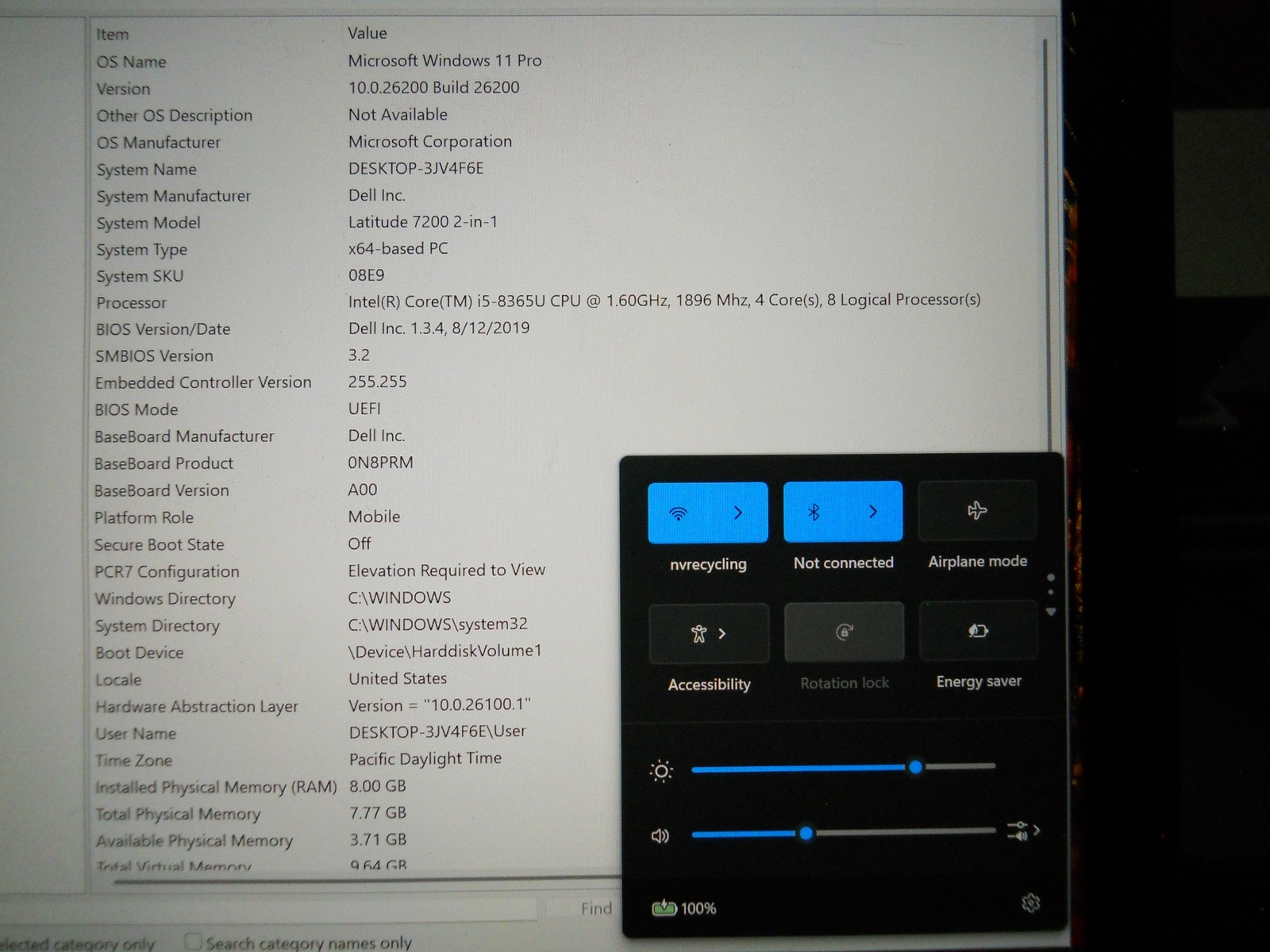
Task: Select the System Manufacturer row
Action: coord(174,197)
